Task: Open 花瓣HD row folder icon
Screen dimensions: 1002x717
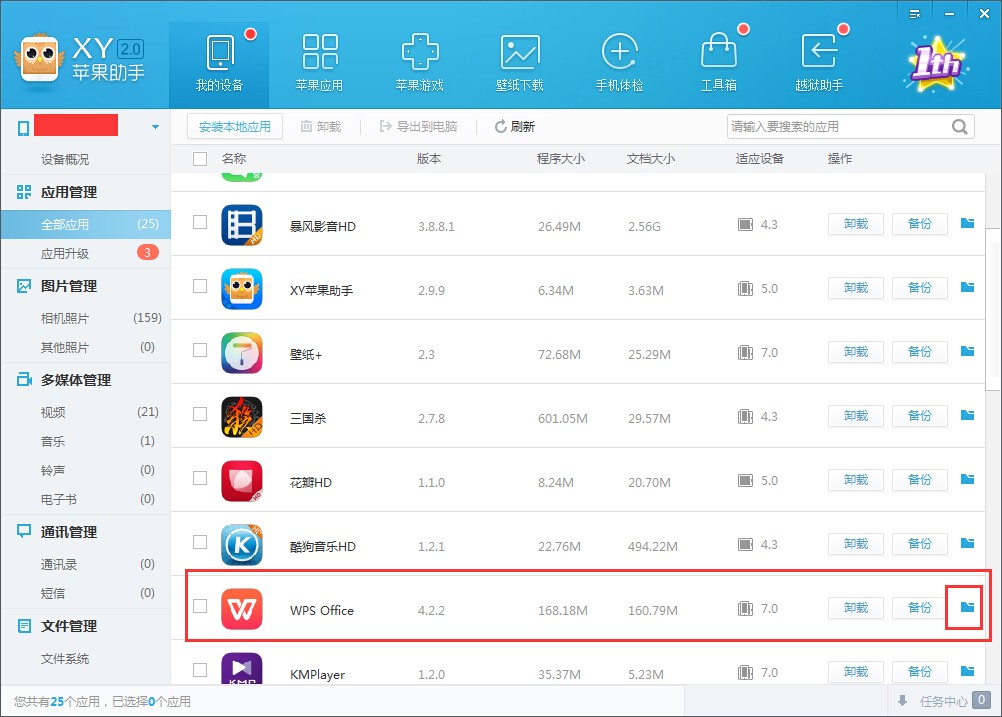Action: [967, 479]
